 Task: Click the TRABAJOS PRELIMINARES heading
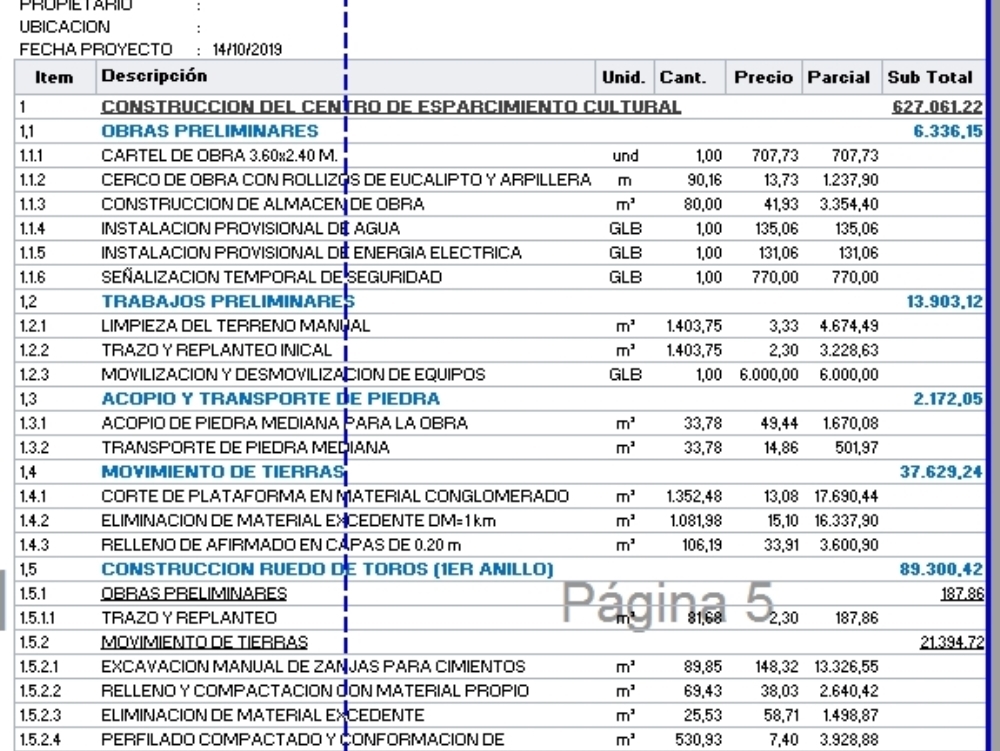click(228, 301)
